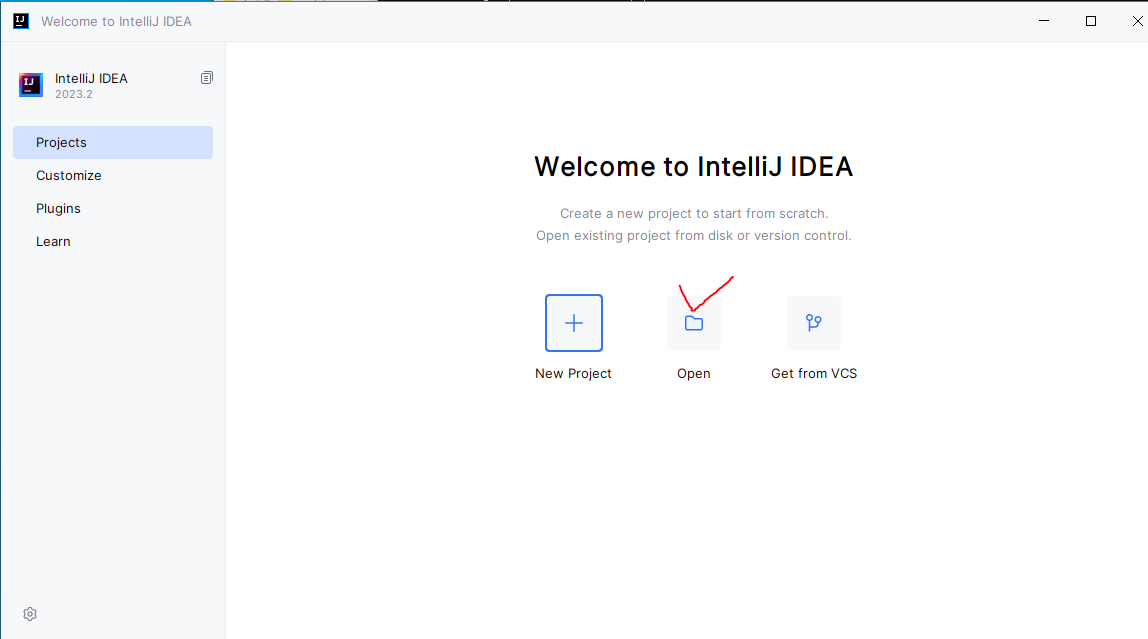The image size is (1148, 639).
Task: Click the New Project plus icon
Action: [x=574, y=323]
